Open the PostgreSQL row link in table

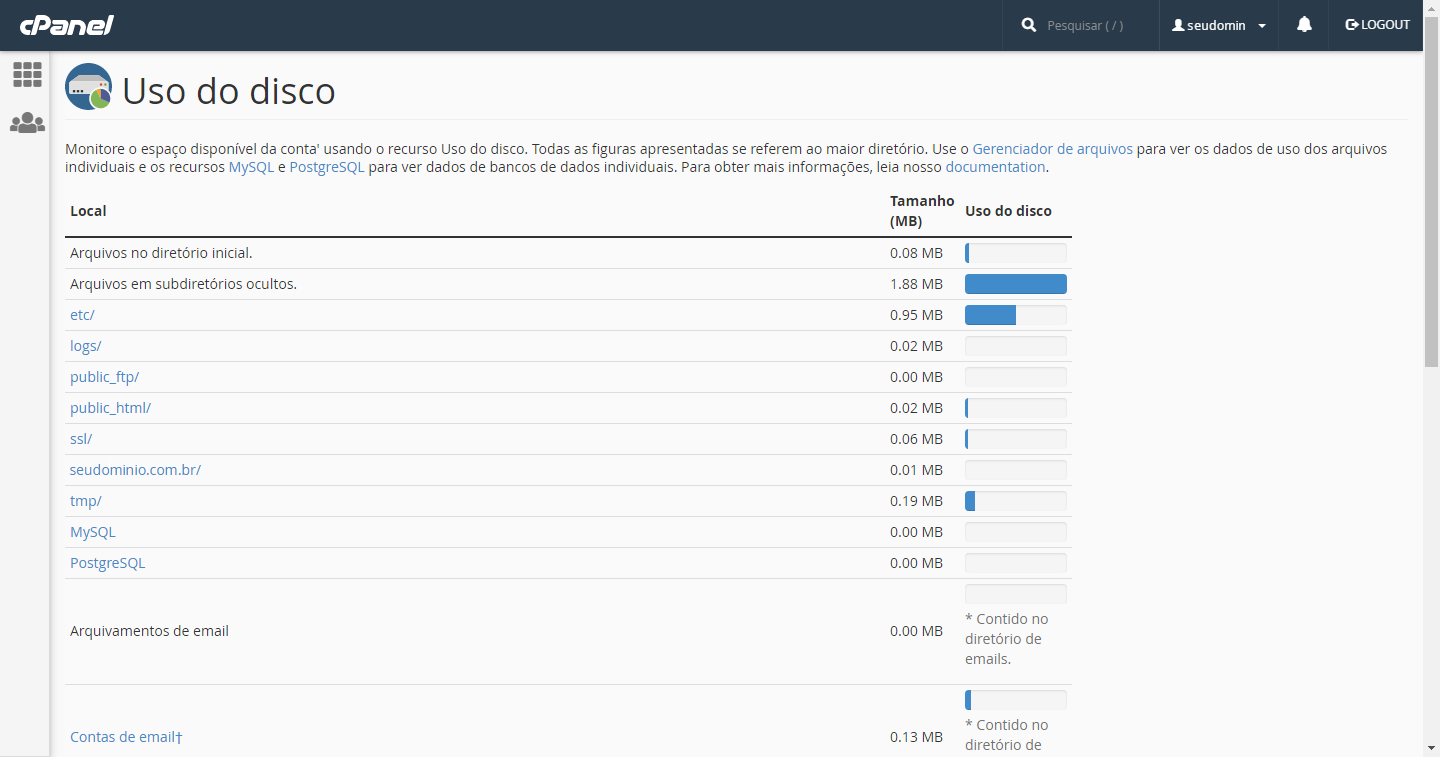click(x=107, y=563)
